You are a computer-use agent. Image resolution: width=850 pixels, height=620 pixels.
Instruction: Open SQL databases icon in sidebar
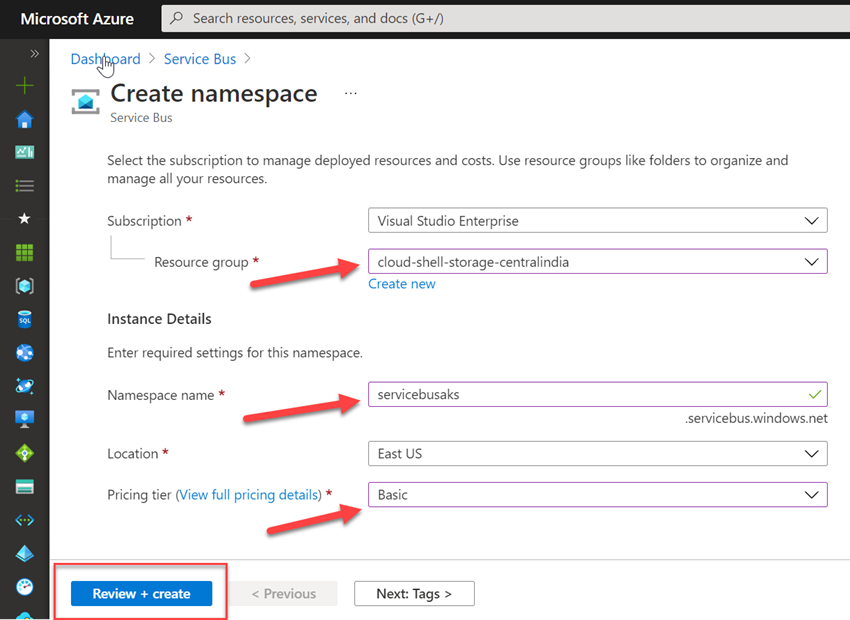point(25,320)
